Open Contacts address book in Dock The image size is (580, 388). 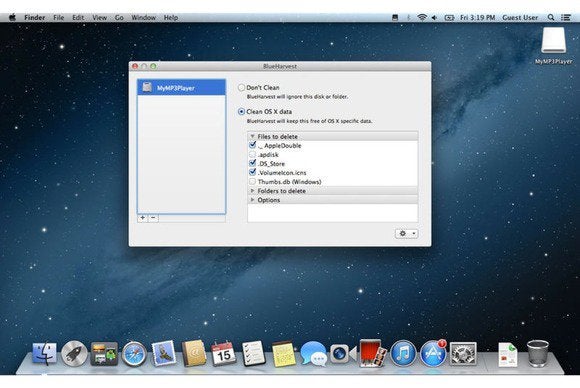coord(193,353)
